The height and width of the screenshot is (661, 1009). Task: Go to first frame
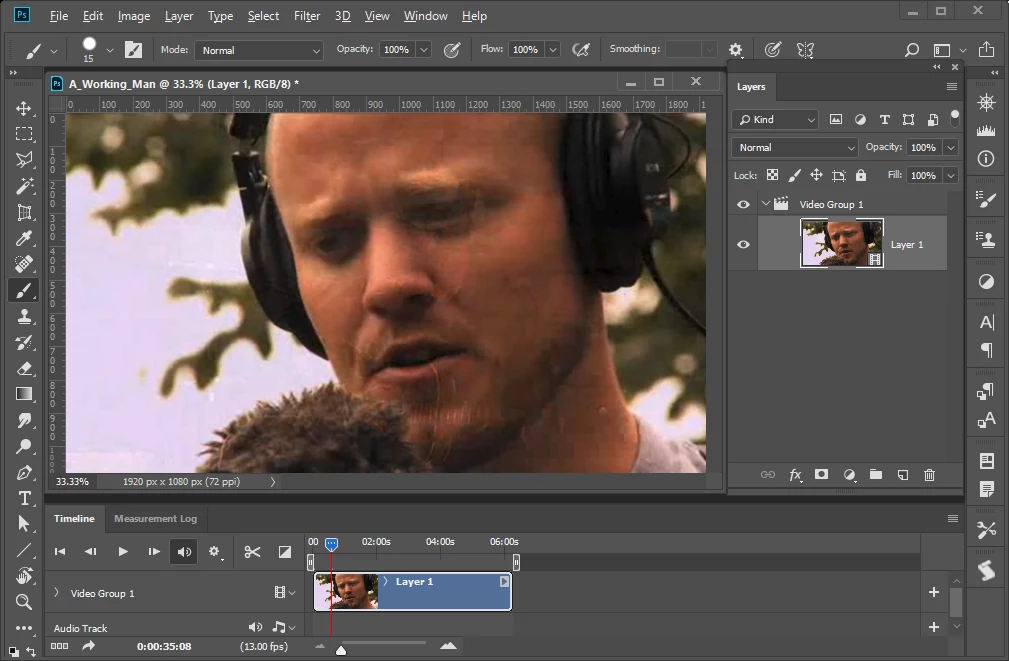point(60,552)
